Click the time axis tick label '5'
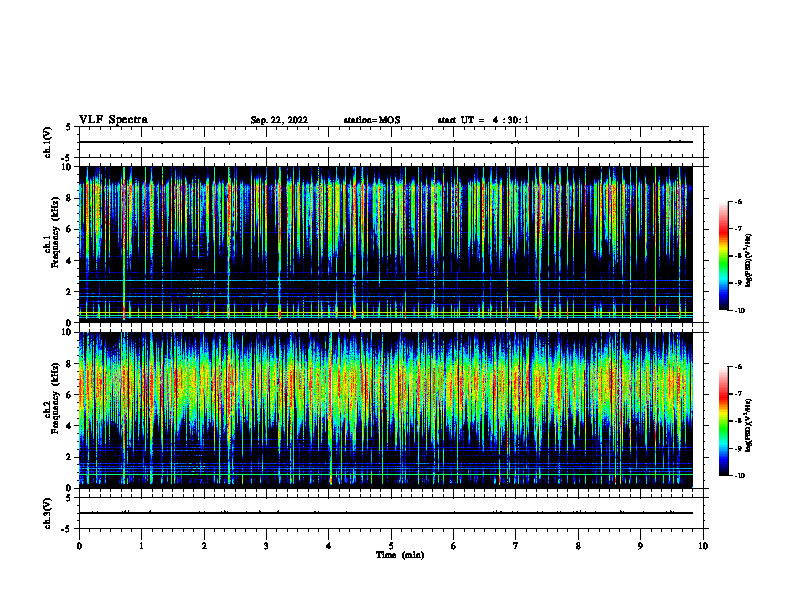The image size is (792, 612). [391, 546]
